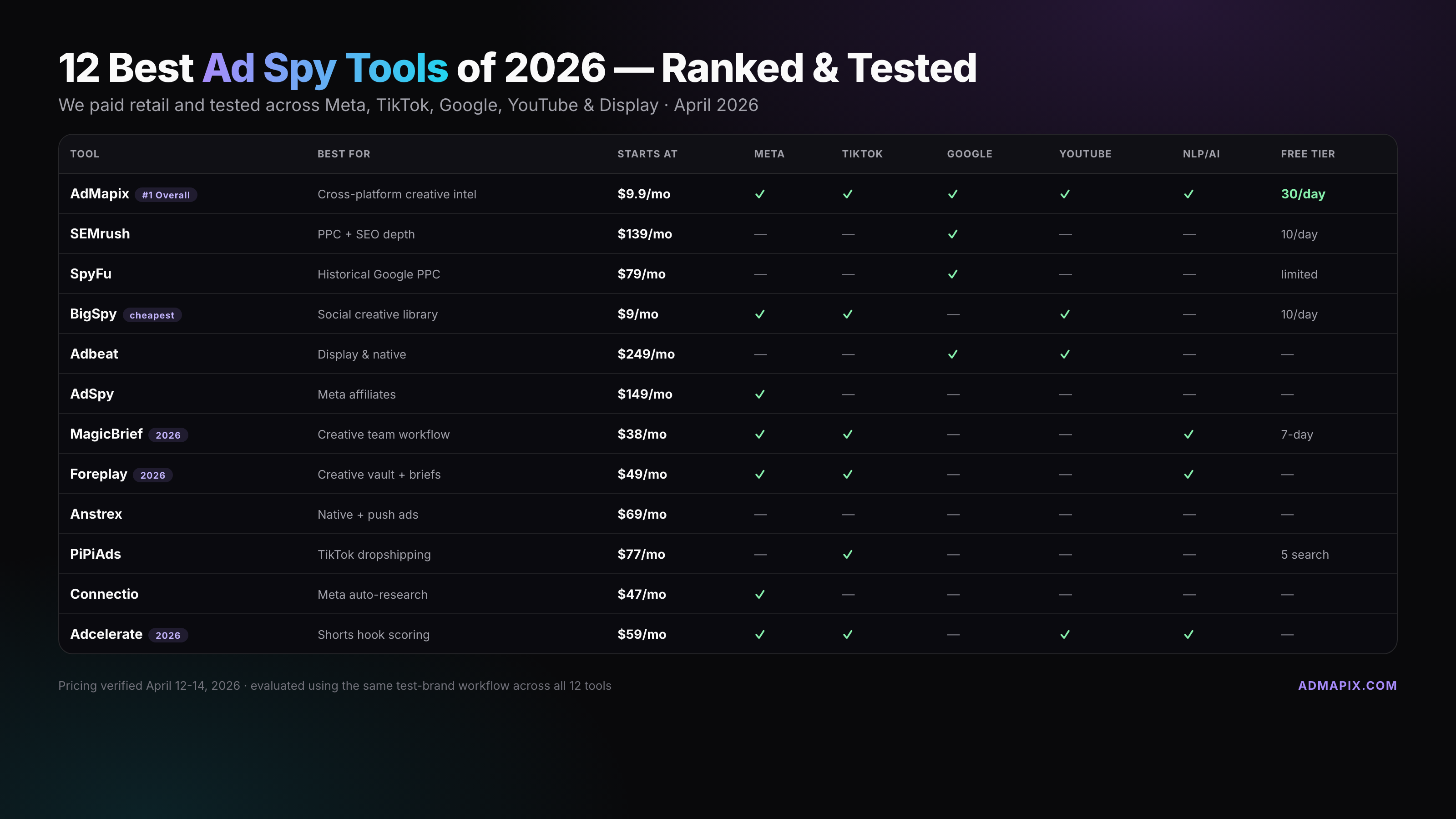Click Adbeat's Google checkmark
Viewport: 1456px width, 819px height.
point(952,354)
